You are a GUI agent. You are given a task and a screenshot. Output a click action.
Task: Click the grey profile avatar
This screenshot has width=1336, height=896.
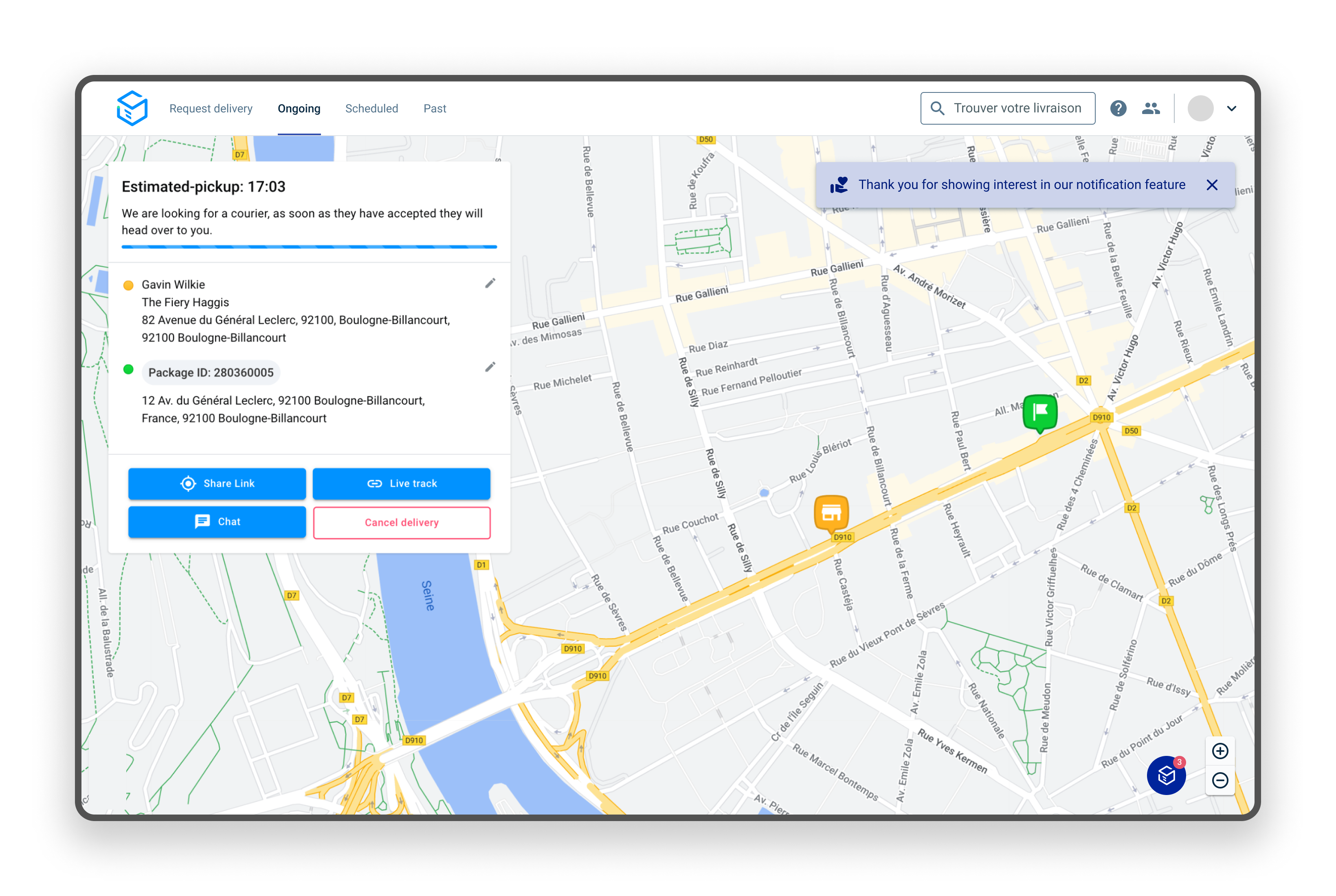point(1200,109)
